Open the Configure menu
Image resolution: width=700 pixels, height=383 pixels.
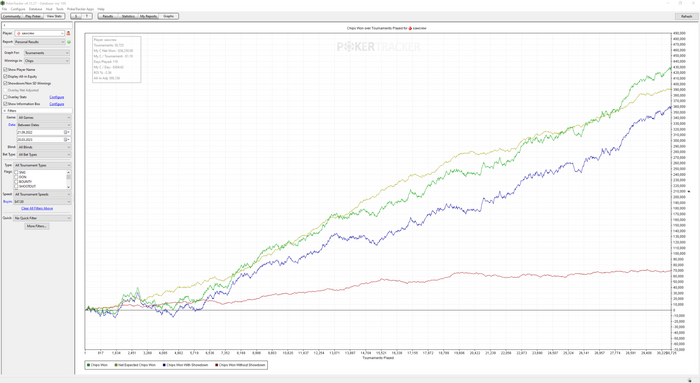coord(18,9)
